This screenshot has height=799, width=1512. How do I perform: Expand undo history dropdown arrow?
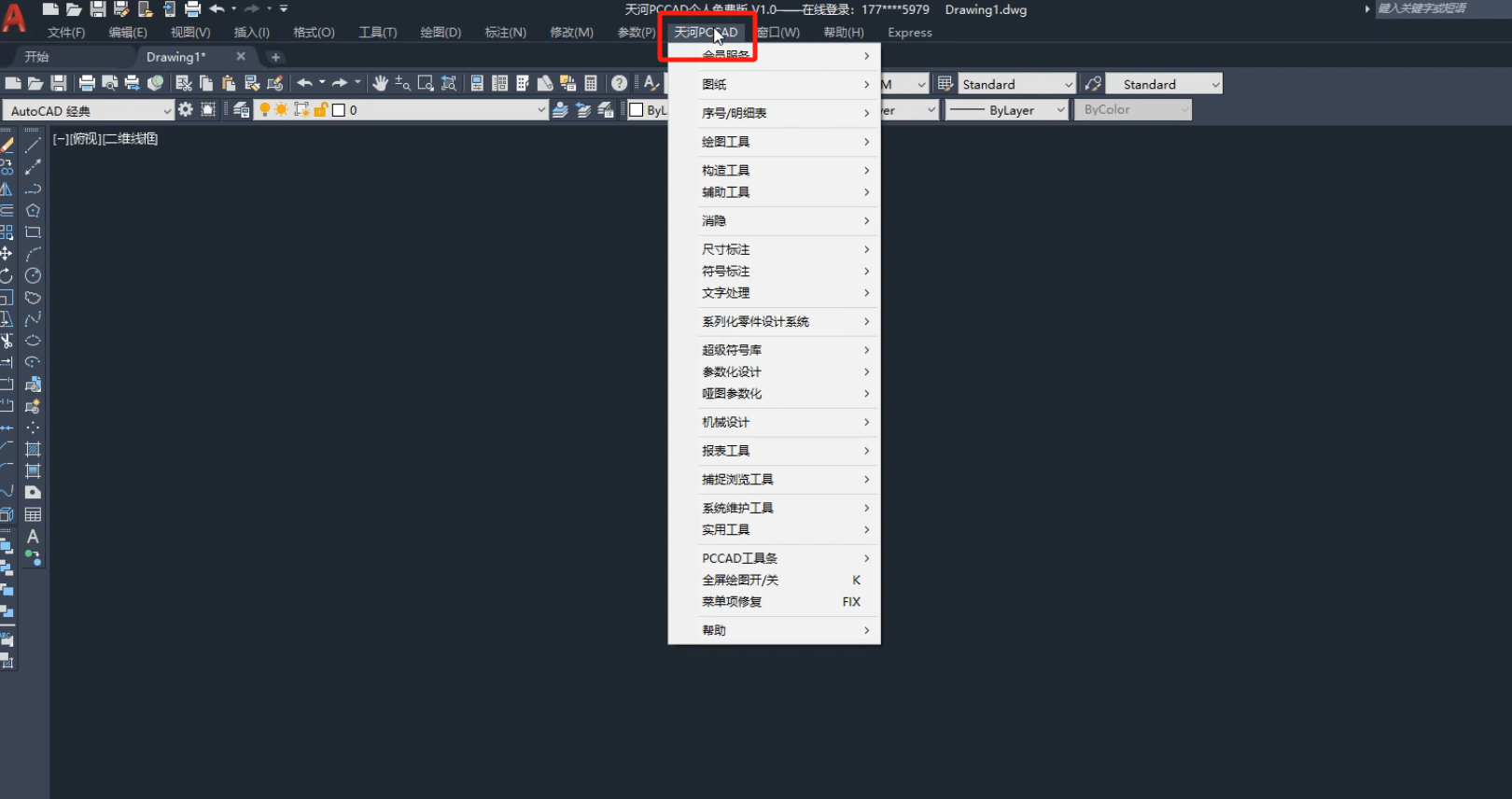[x=322, y=83]
